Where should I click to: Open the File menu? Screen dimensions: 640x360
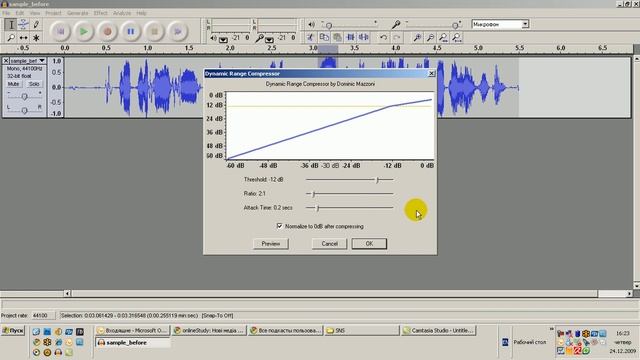[6, 13]
